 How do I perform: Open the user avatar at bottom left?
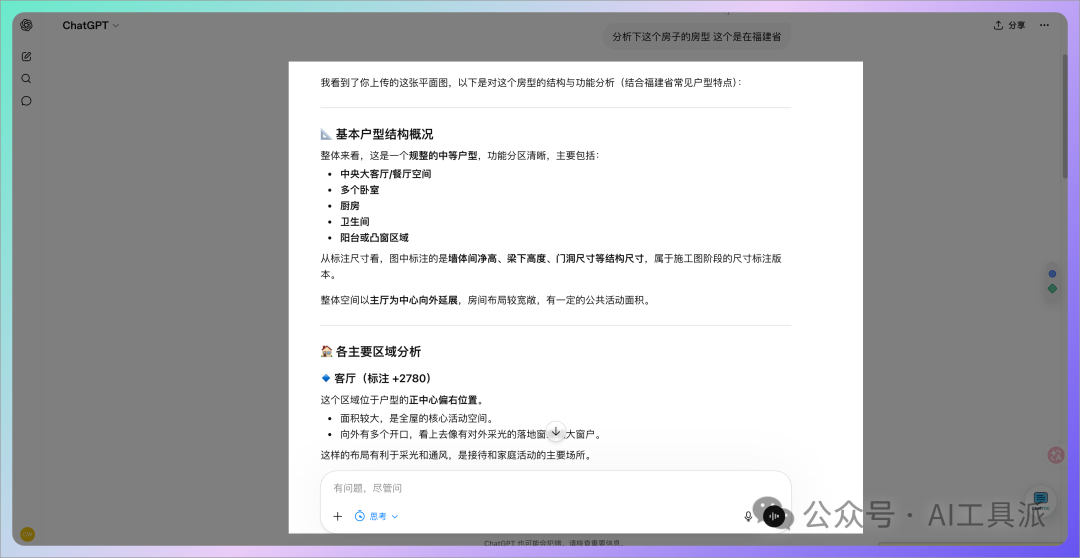click(28, 534)
